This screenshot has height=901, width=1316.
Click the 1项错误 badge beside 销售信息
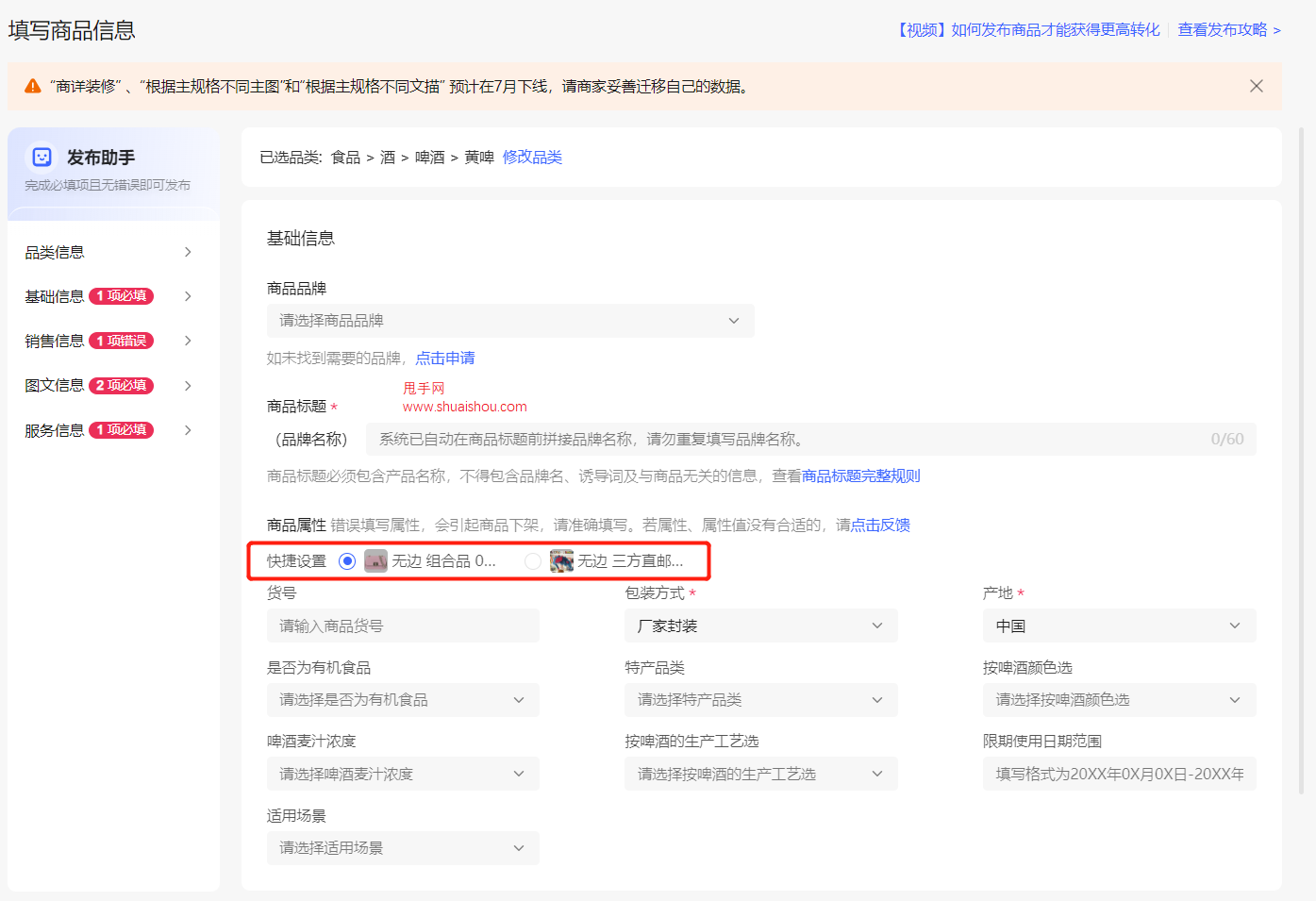pos(121,341)
